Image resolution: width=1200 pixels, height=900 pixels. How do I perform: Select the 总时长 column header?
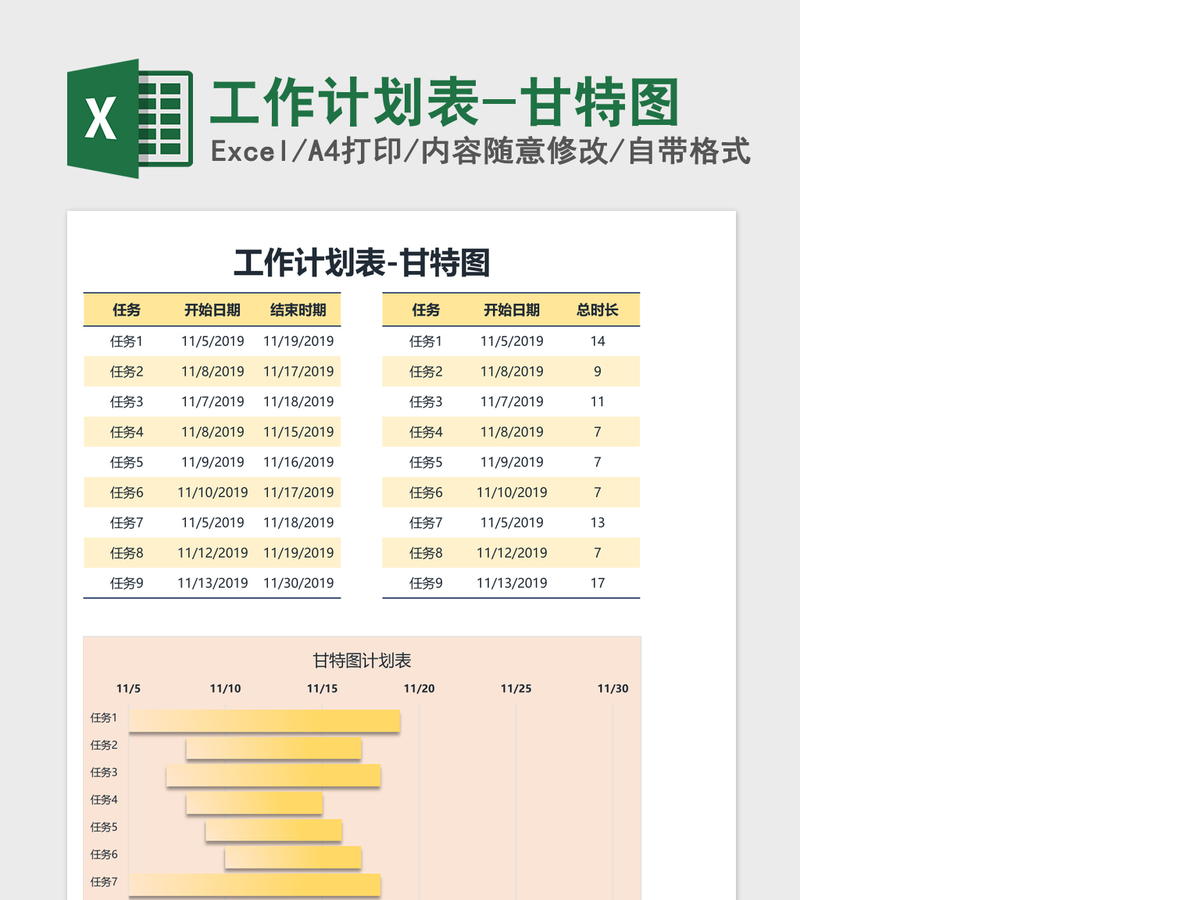point(597,310)
